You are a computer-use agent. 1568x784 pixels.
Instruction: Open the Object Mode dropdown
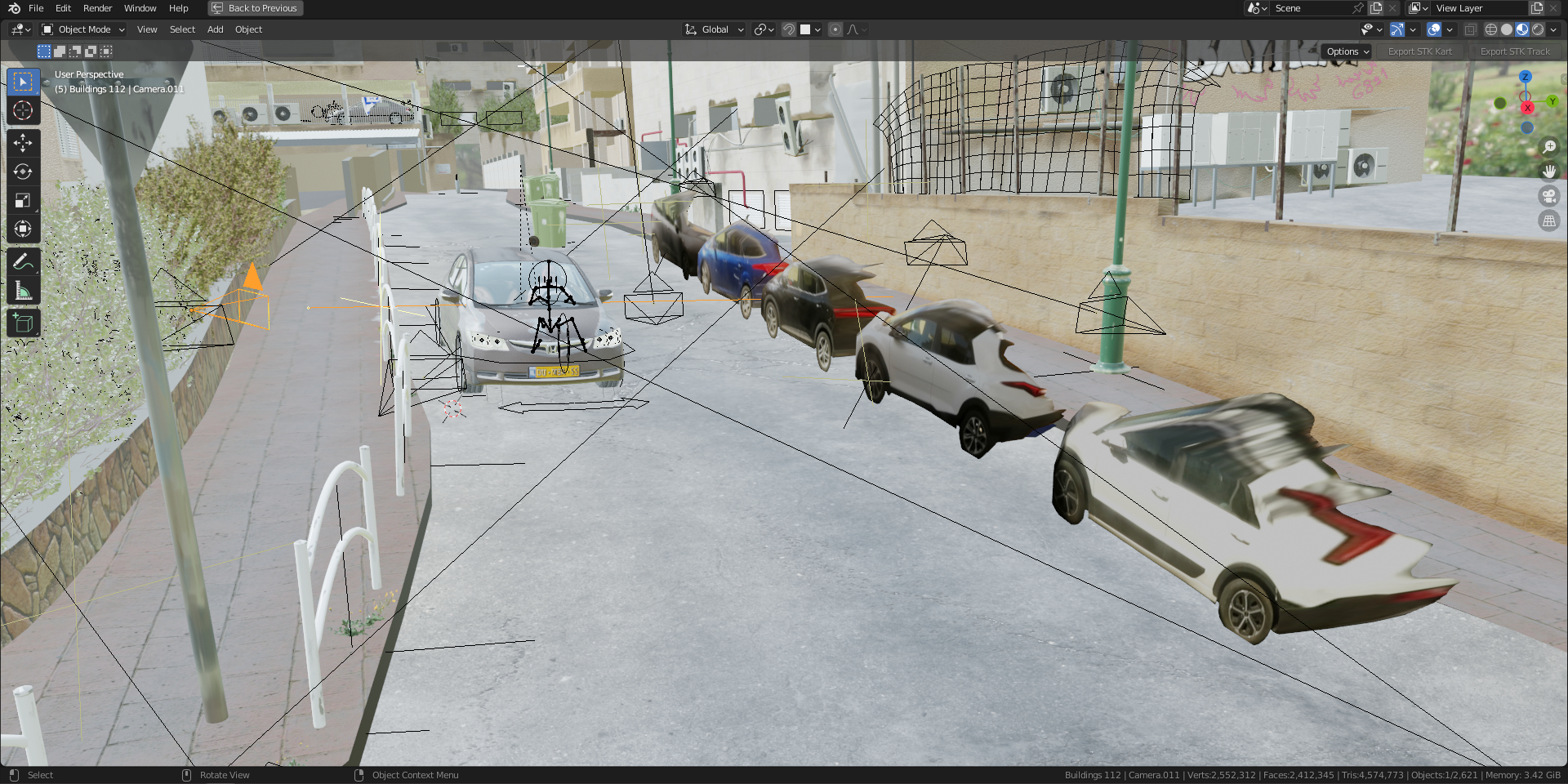click(x=83, y=29)
